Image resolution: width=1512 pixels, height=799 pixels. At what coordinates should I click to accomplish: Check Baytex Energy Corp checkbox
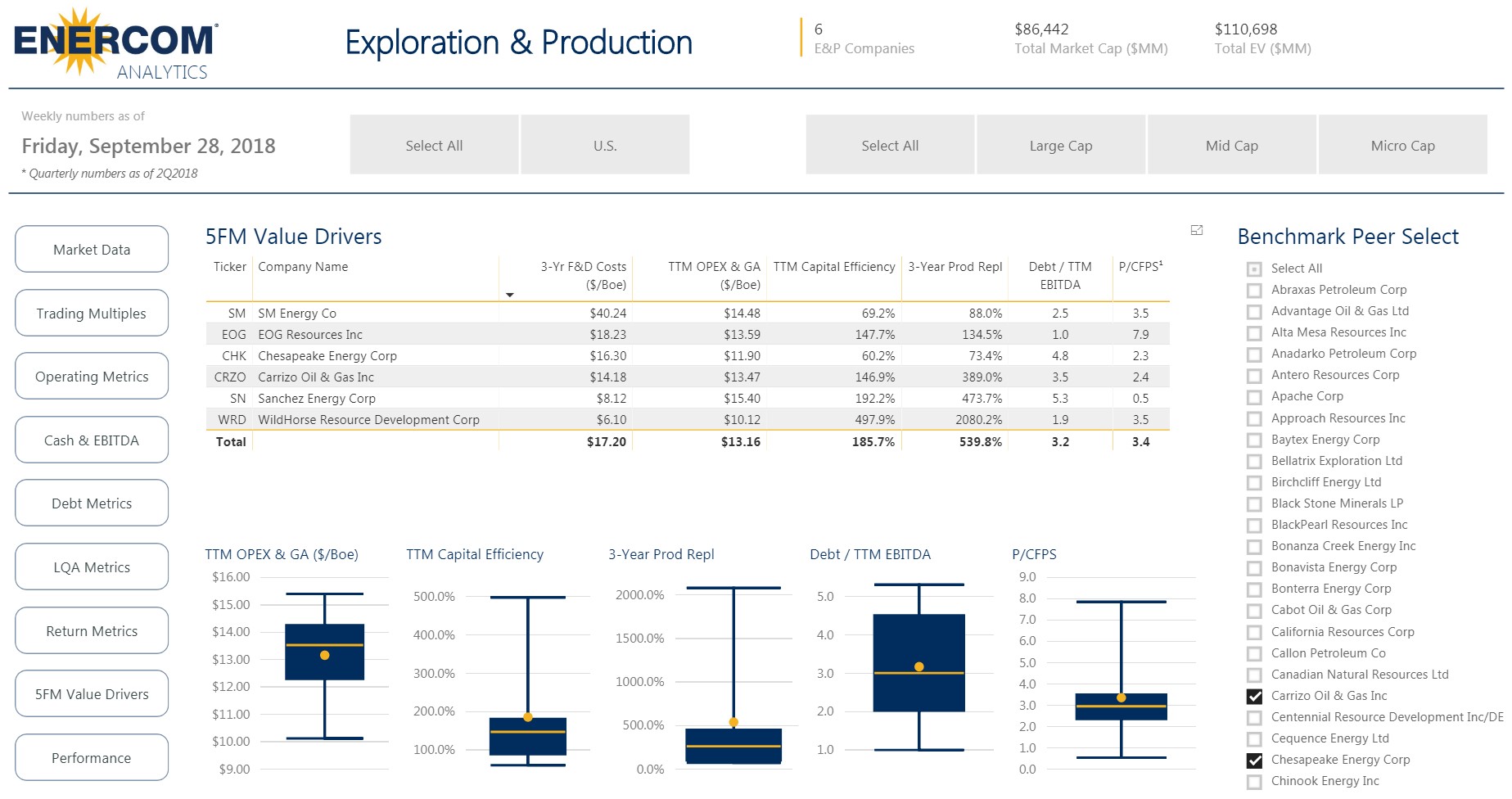(1254, 440)
